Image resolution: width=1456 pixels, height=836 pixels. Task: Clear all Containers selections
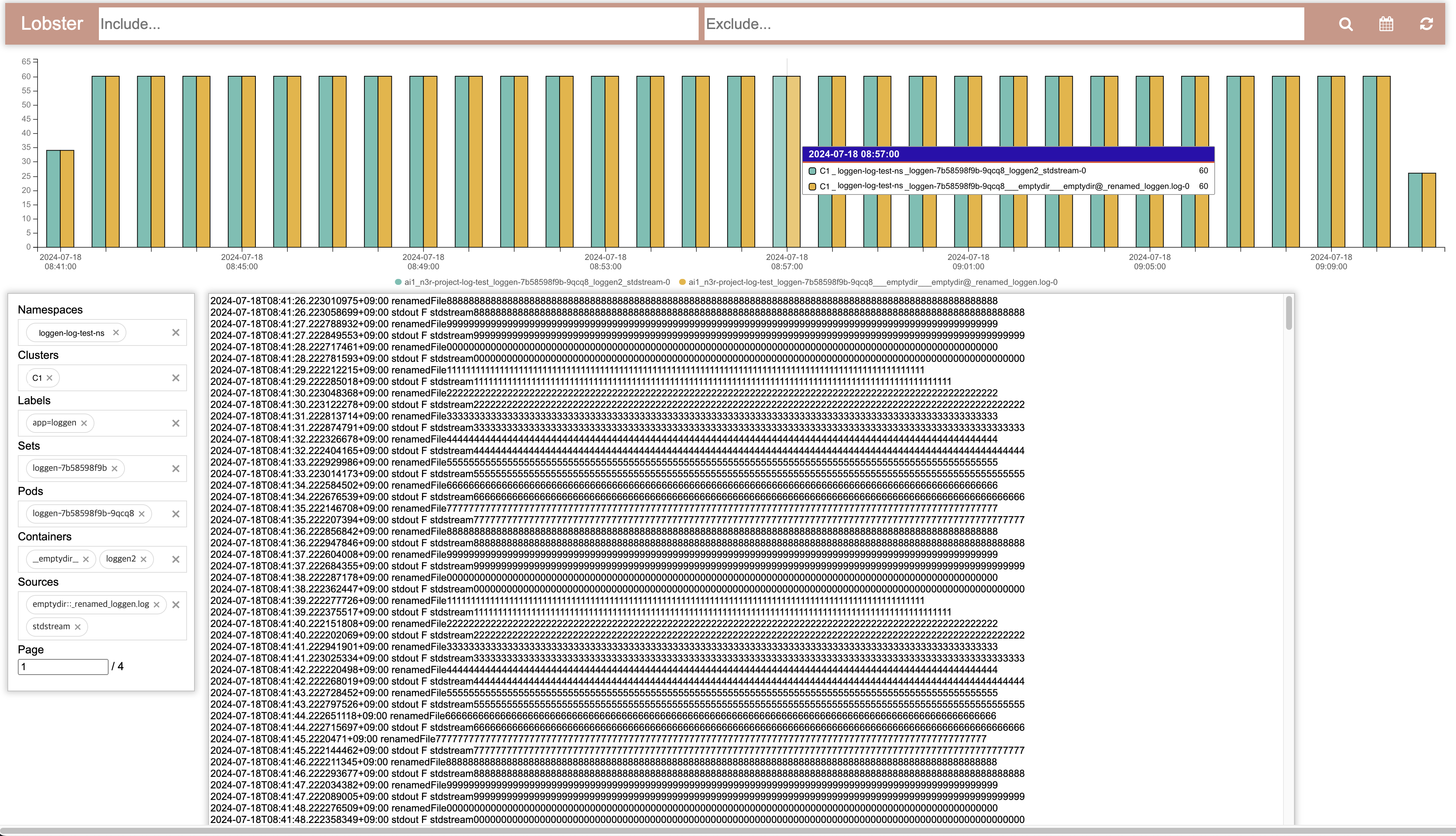(x=175, y=559)
